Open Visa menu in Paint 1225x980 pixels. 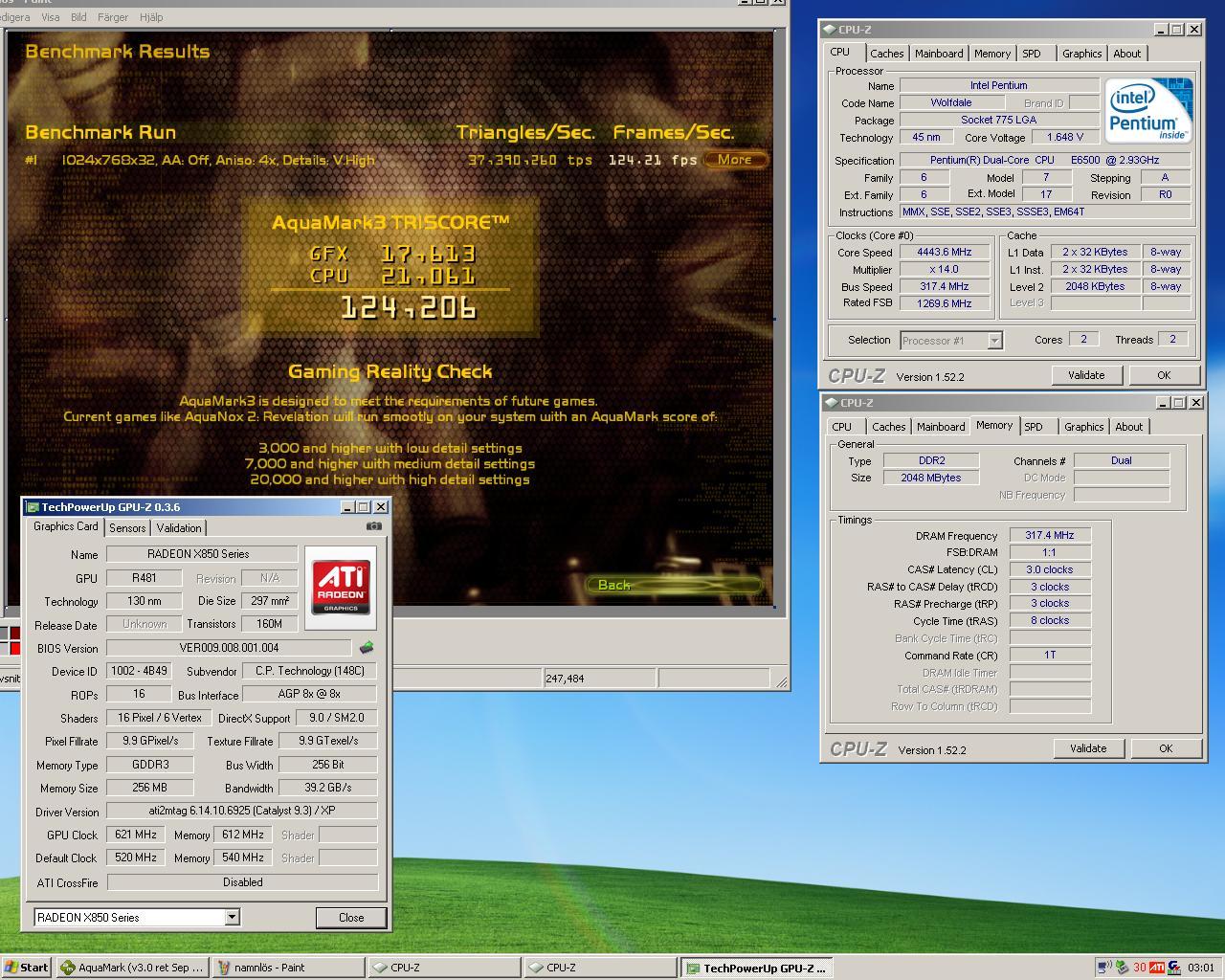pos(50,17)
